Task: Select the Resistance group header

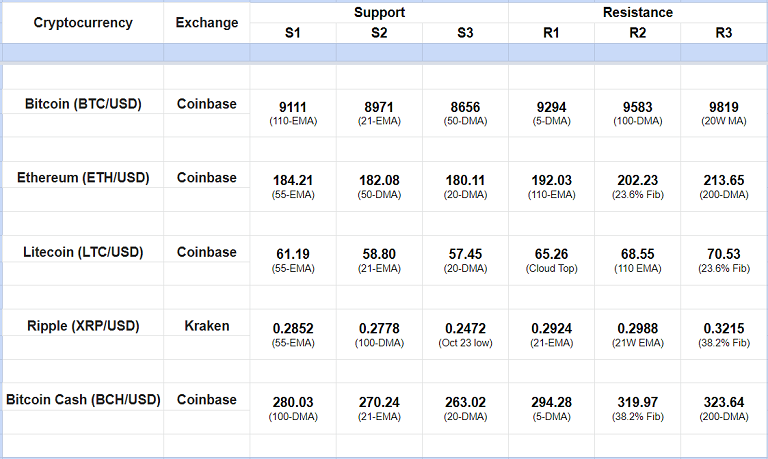Action: 637,12
